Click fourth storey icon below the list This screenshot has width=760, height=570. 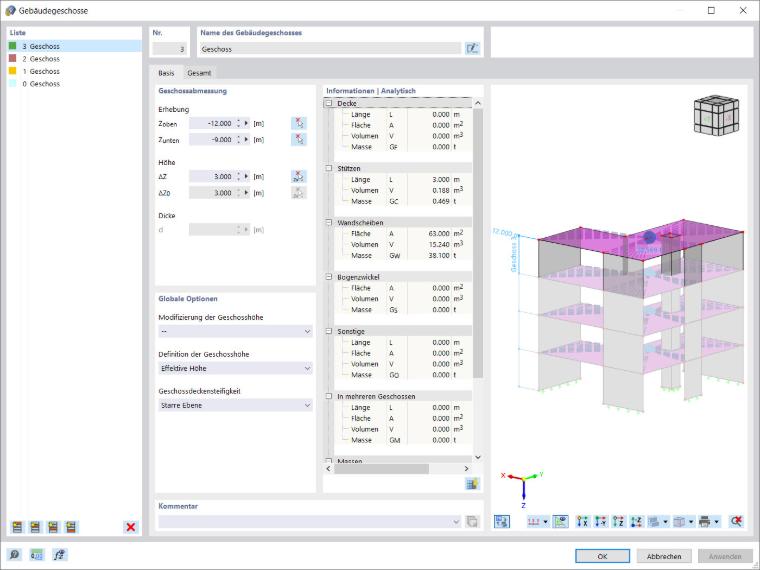pos(71,527)
